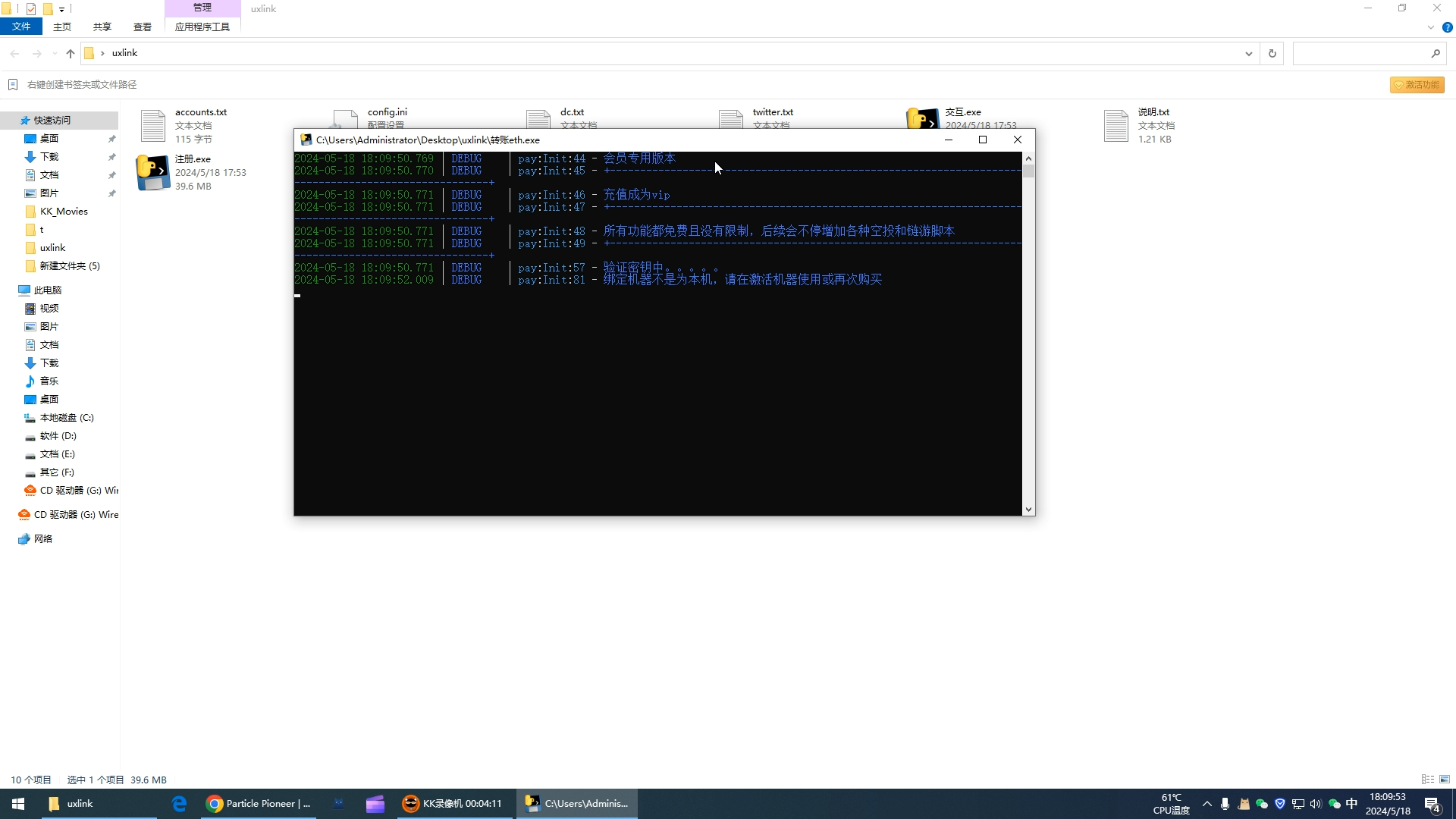Click the properties quick access icon

31,9
